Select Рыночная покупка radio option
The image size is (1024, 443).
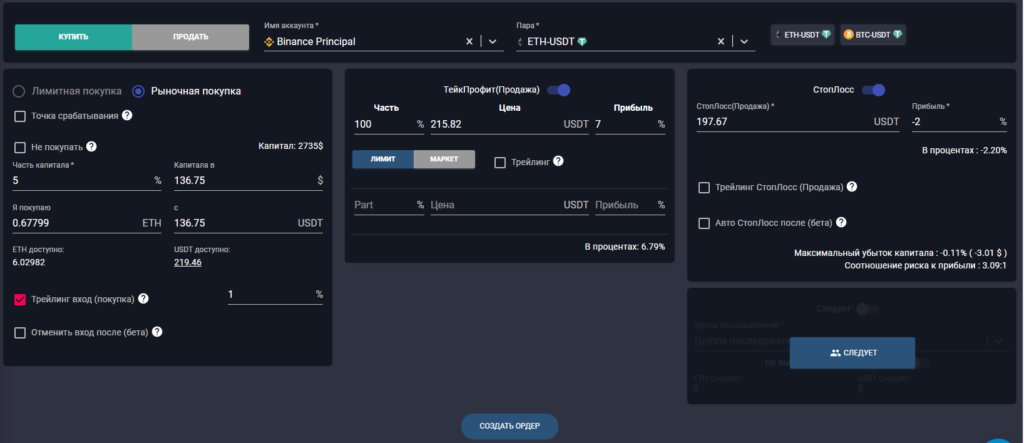pyautogui.click(x=138, y=91)
